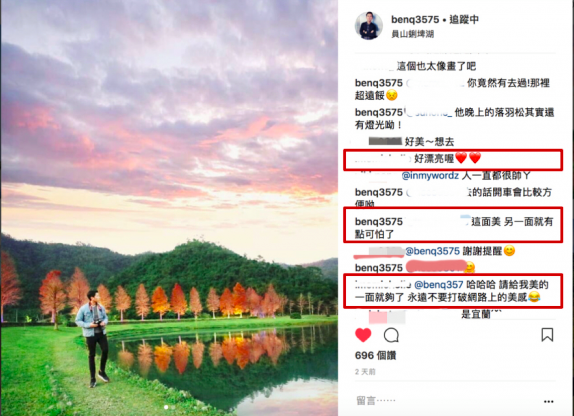574x416 pixels.
Task: Select the first carousel dot indicator
Action: (x=166, y=407)
